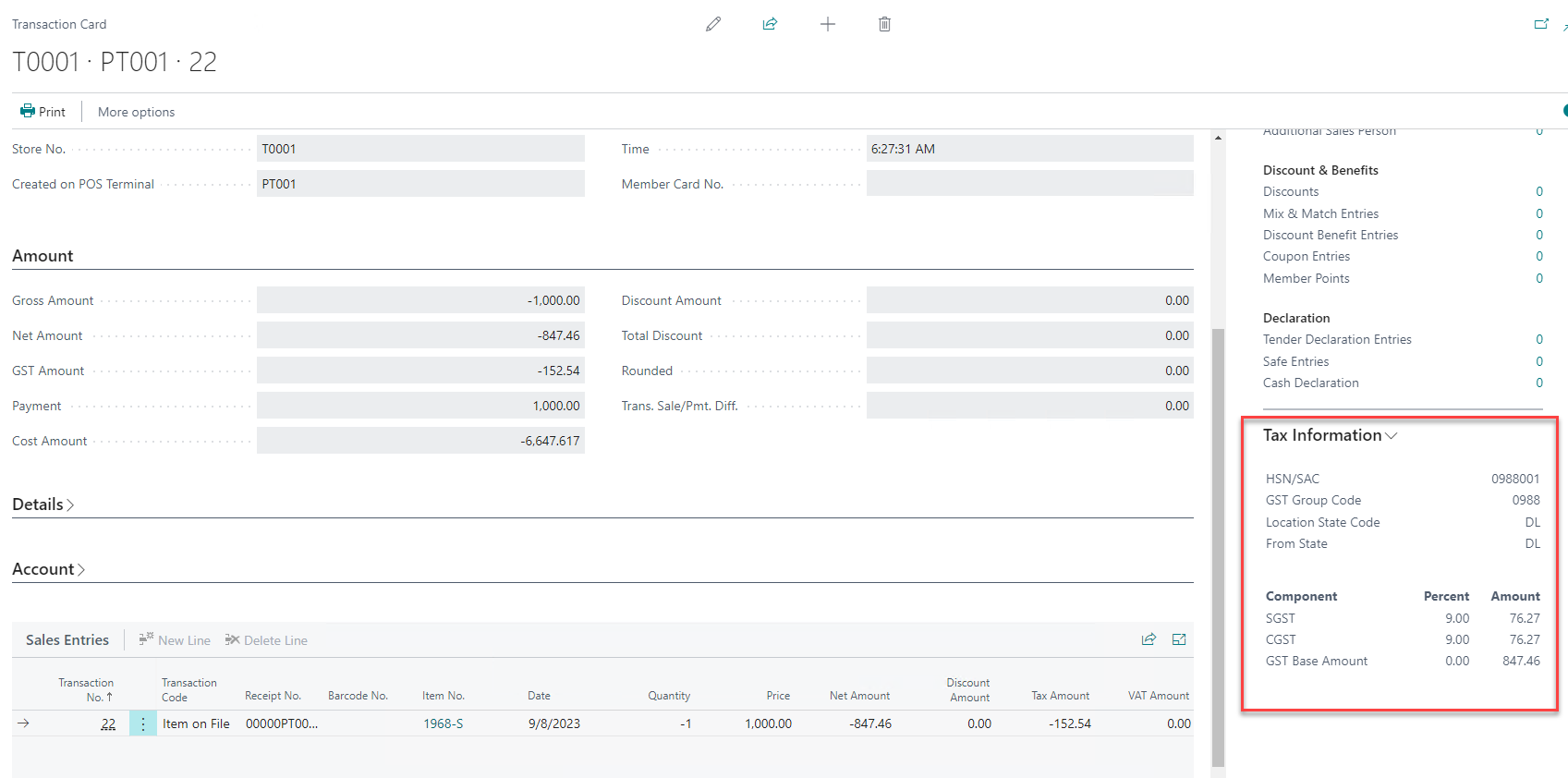Click the delete trash icon
The height and width of the screenshot is (778, 1568).
884,24
